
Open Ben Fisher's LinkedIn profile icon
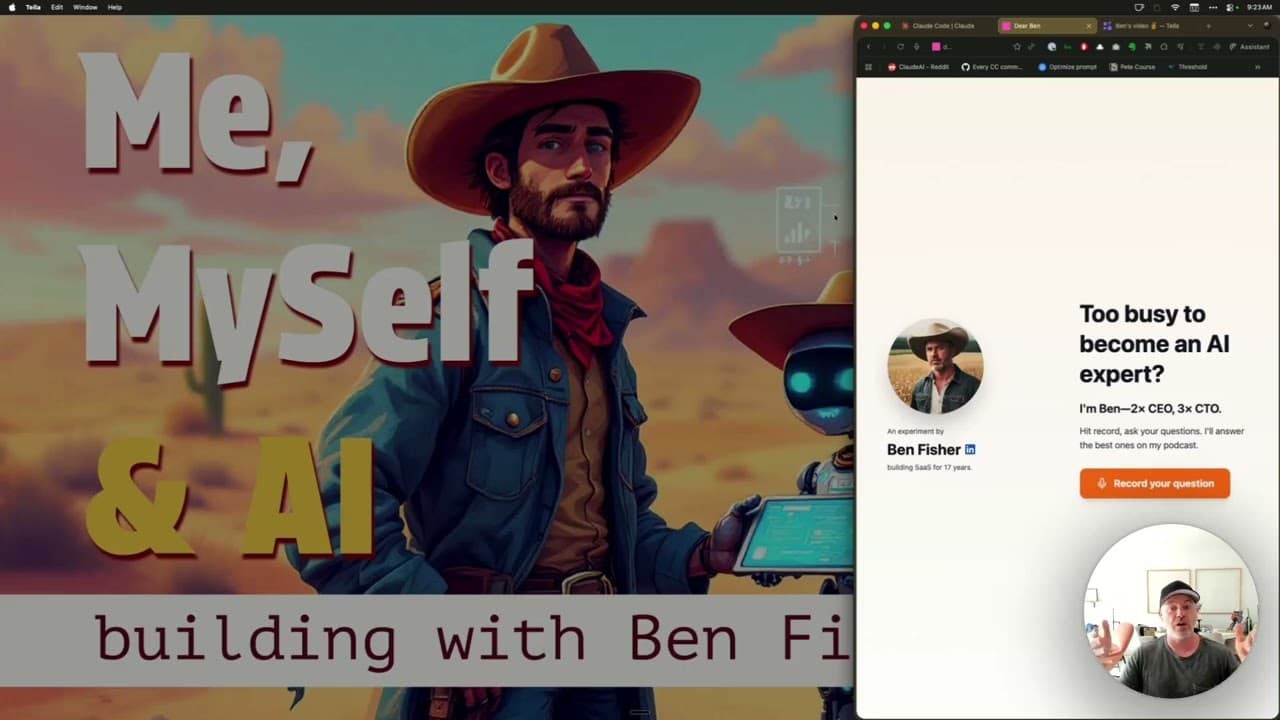tap(970, 450)
